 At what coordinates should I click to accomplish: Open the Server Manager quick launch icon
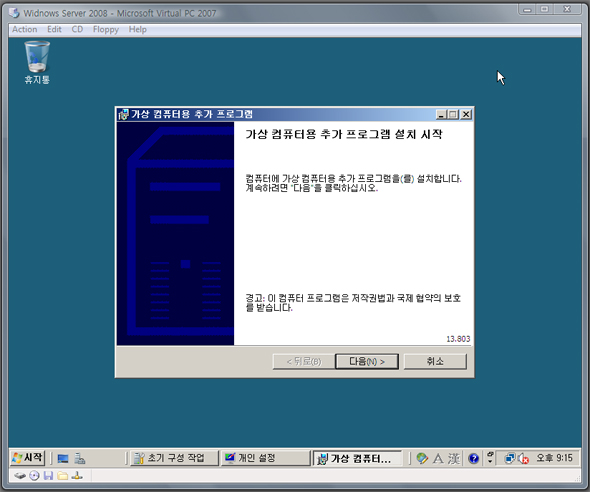click(x=79, y=459)
